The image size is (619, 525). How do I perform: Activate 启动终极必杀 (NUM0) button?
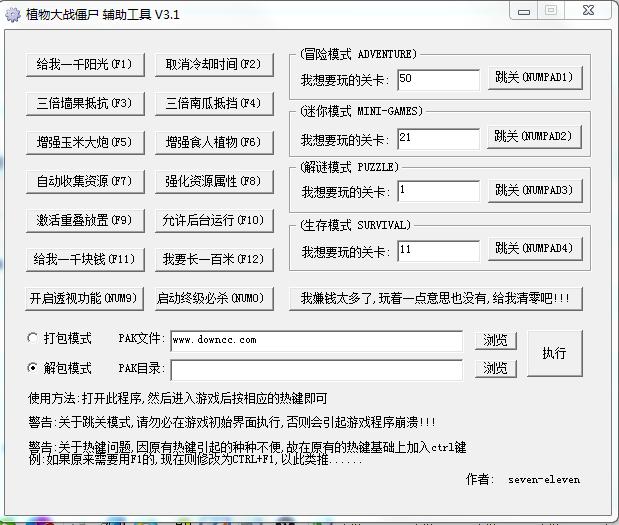(212, 298)
